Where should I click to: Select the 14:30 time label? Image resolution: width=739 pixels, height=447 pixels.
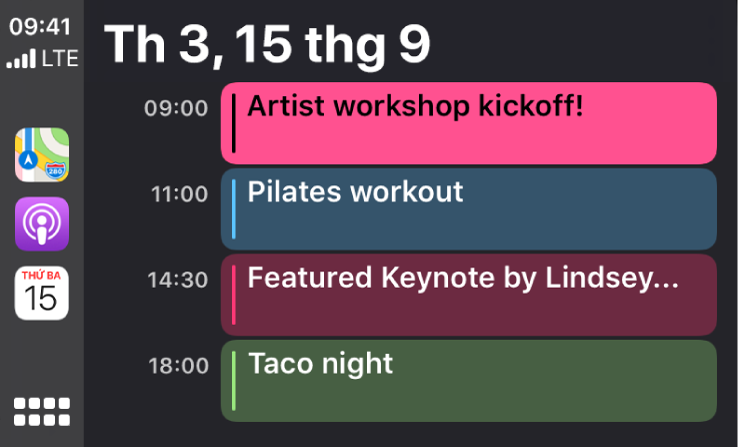pos(178,280)
